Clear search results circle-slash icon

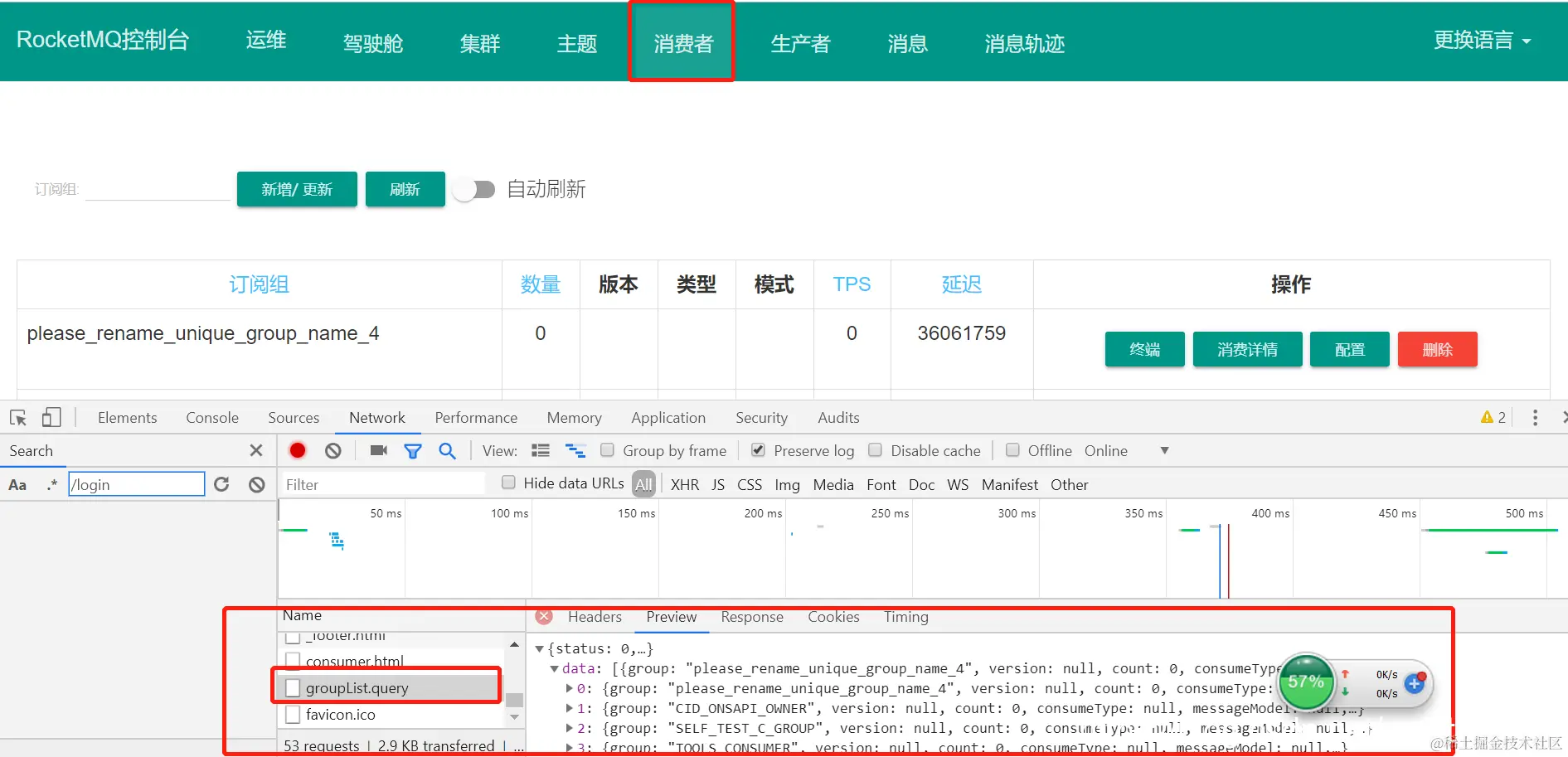coord(257,485)
